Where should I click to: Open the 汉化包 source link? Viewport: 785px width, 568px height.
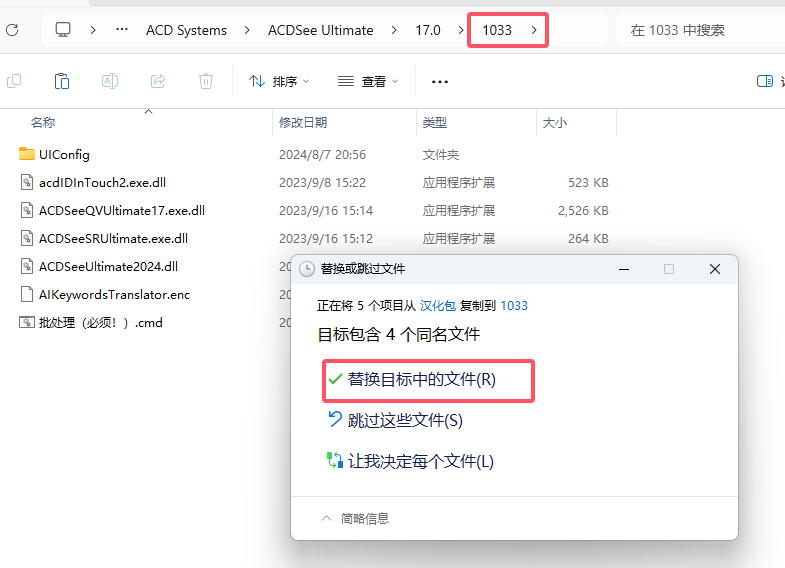pos(438,306)
